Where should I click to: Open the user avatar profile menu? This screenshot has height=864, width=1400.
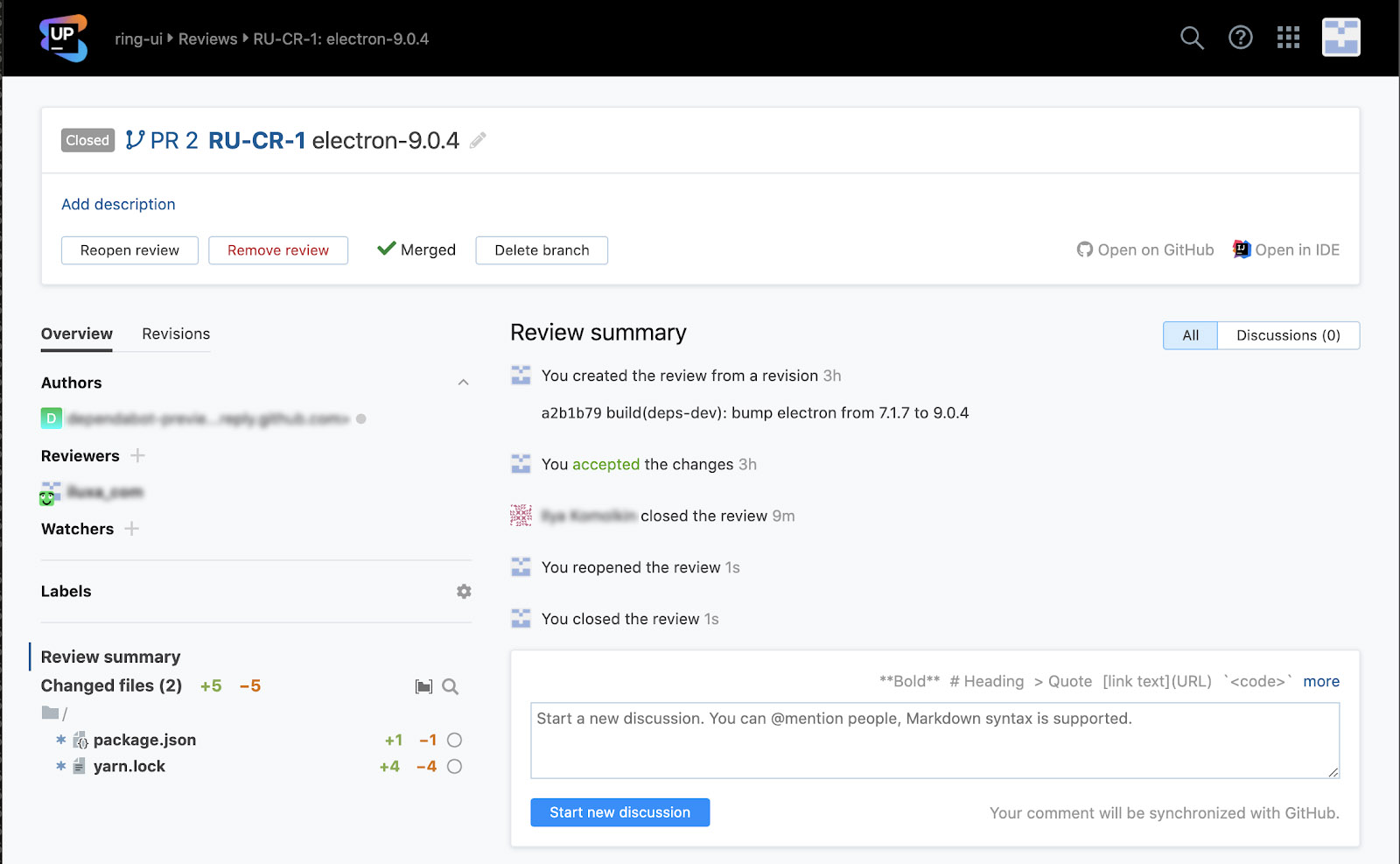click(x=1340, y=38)
